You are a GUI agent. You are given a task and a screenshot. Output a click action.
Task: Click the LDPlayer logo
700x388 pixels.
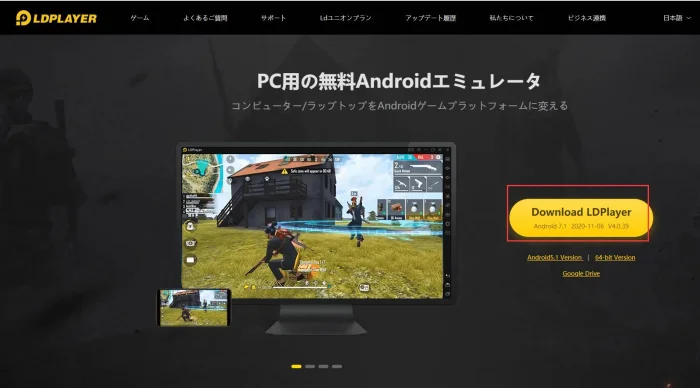point(56,18)
